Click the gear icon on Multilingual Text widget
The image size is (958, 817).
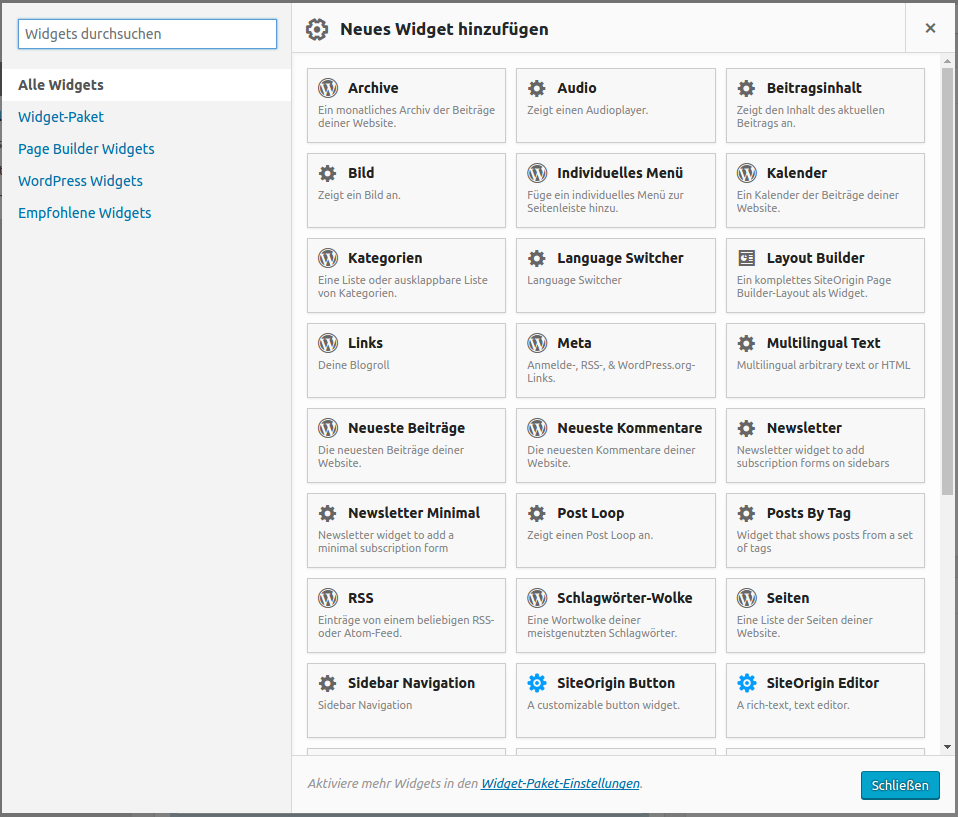(x=747, y=343)
